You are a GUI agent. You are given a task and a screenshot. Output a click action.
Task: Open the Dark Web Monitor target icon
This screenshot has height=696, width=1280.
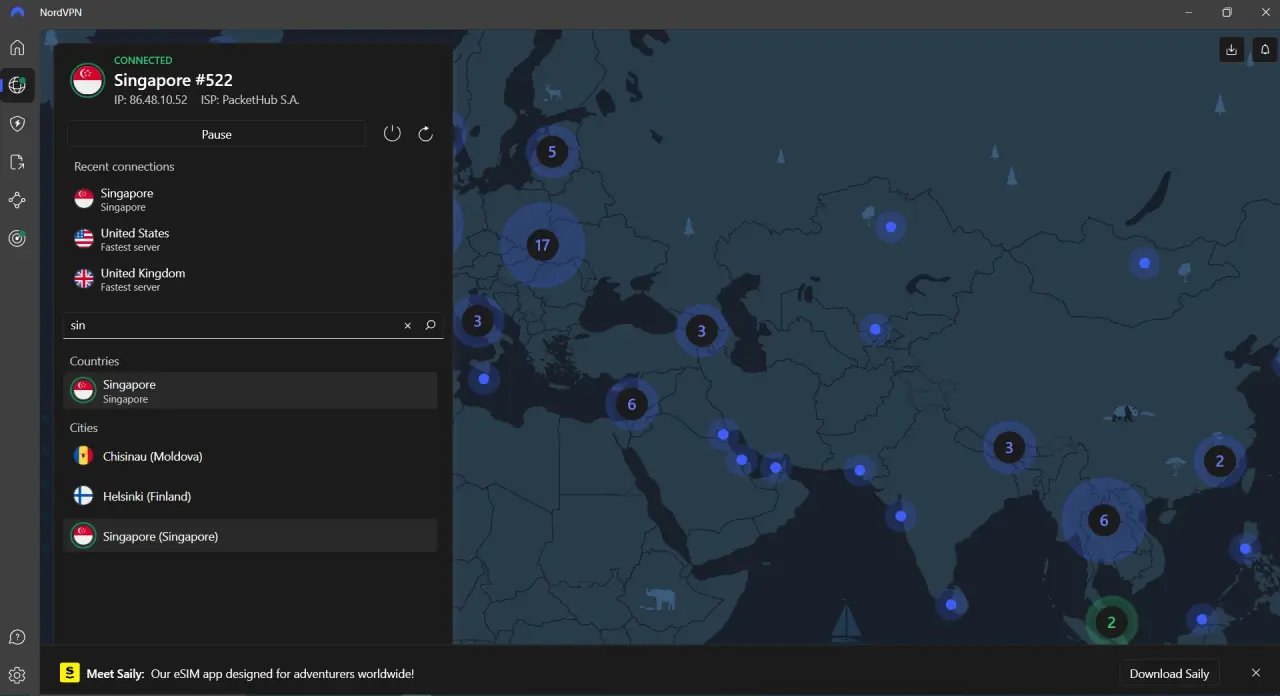17,238
